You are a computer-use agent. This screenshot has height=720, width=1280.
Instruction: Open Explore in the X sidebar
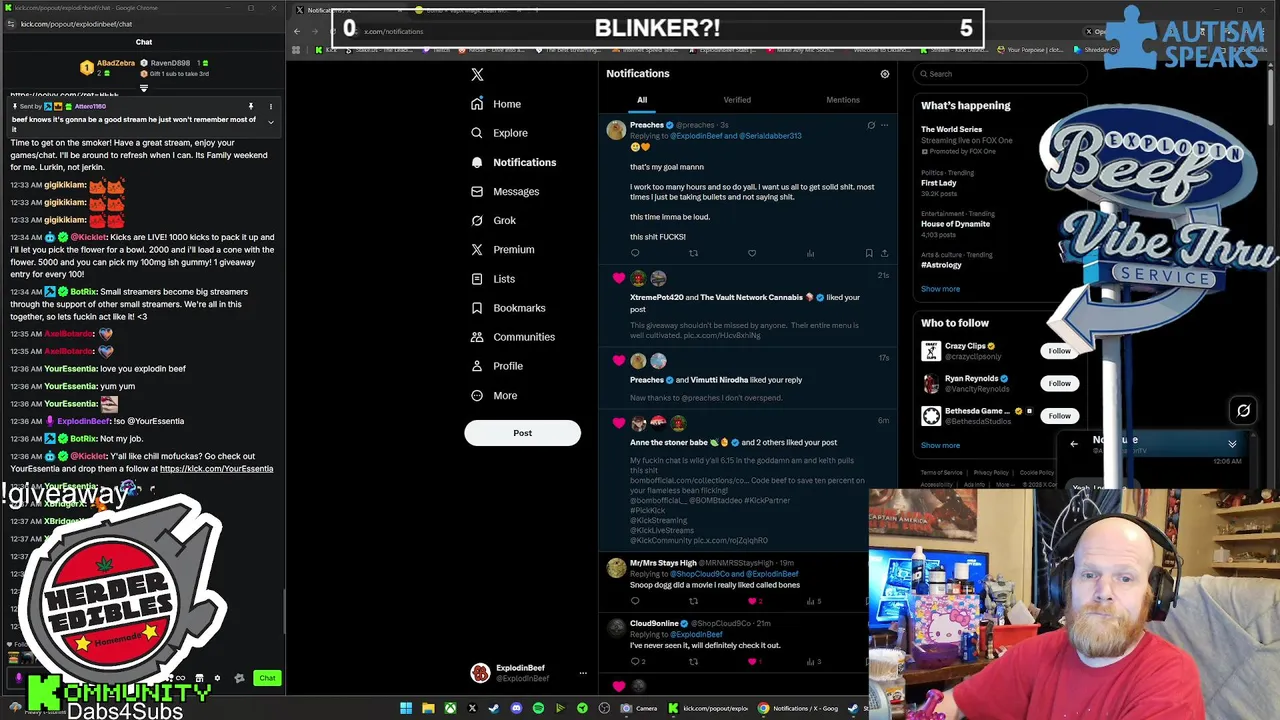coord(499,133)
